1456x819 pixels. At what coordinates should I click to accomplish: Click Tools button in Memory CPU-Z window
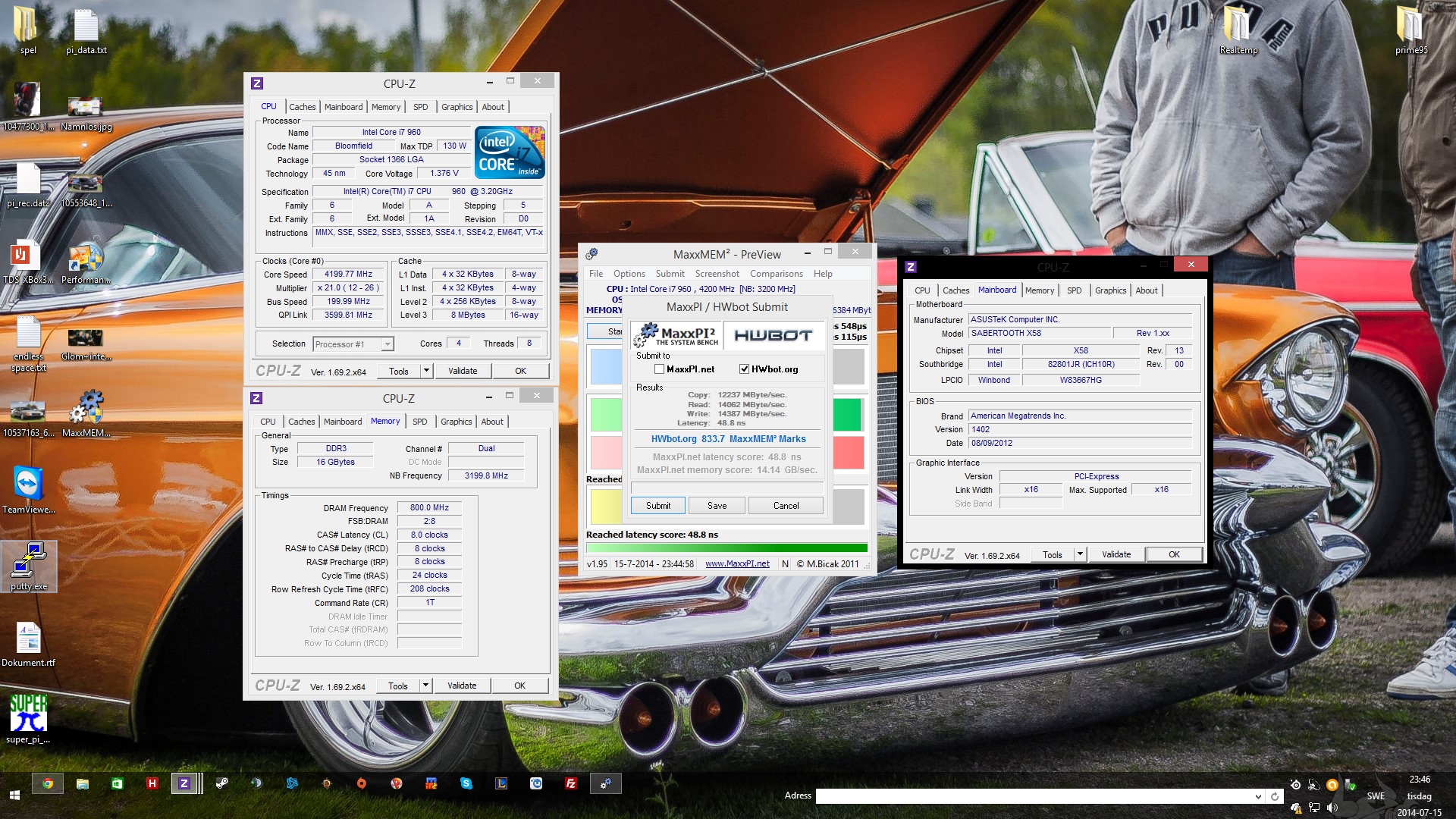click(x=398, y=686)
